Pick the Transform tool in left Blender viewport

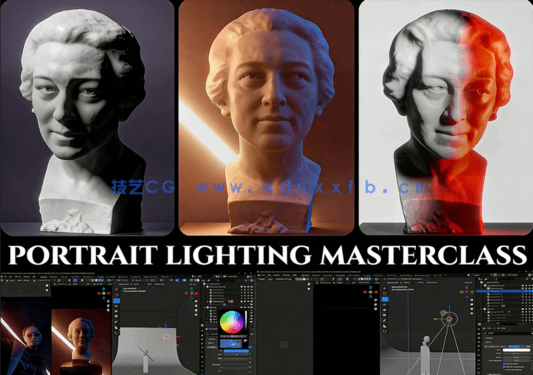[116, 316]
